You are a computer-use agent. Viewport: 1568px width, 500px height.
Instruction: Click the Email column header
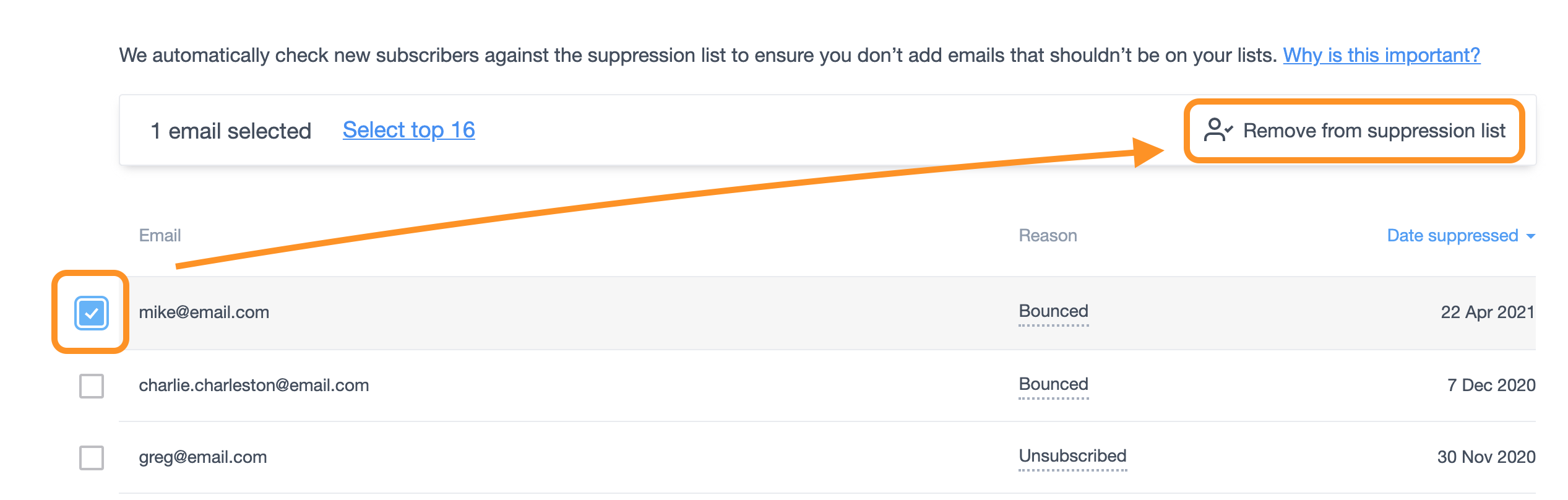[x=160, y=236]
